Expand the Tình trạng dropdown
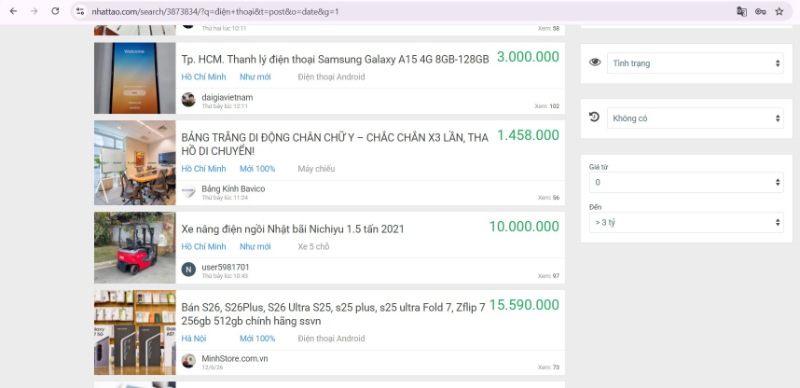Screen dimensions: 800x388 (x=695, y=63)
